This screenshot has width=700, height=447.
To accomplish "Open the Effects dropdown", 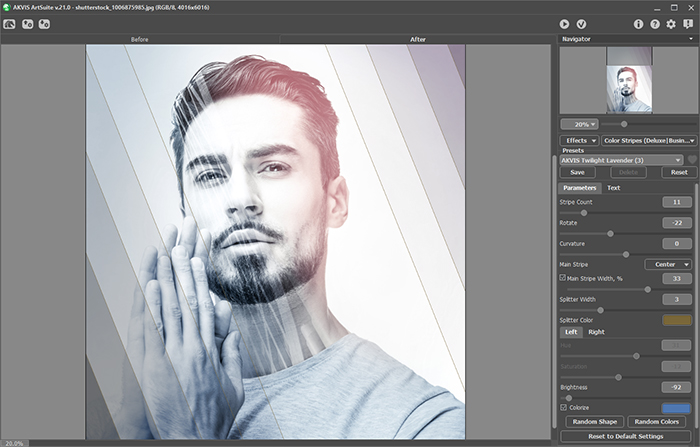I will pos(579,141).
